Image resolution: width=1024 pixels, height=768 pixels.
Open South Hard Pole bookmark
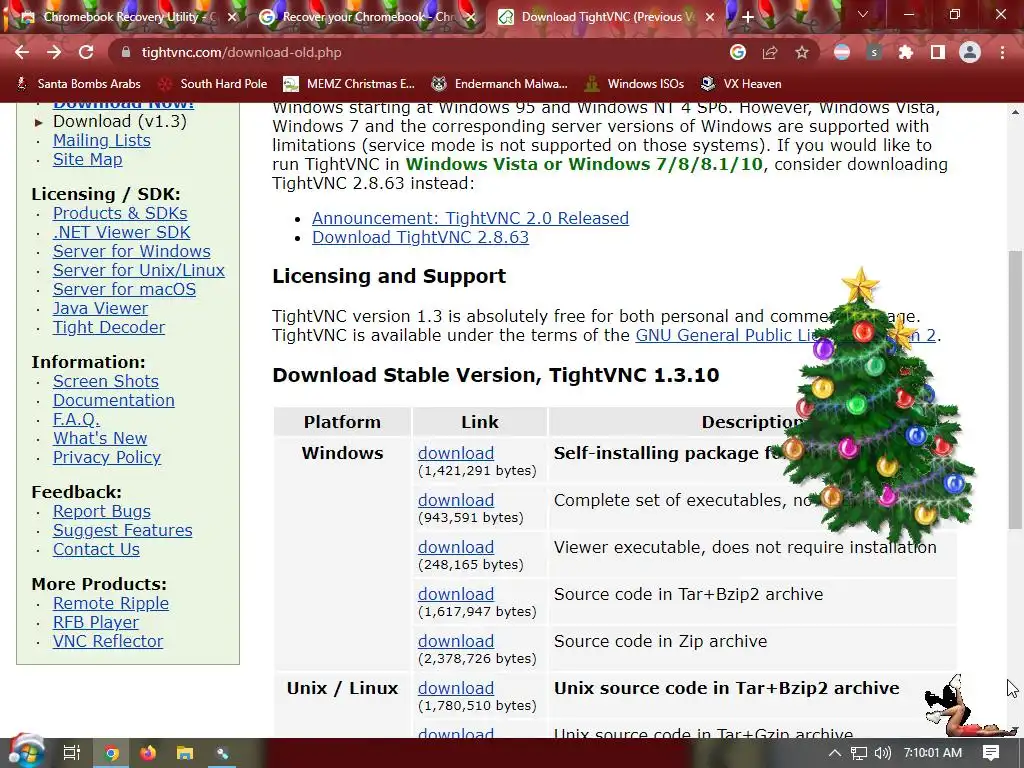click(214, 84)
